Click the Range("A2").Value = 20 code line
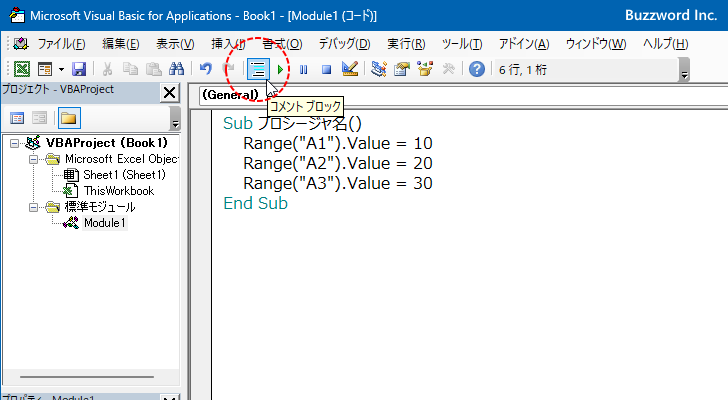Image resolution: width=728 pixels, height=400 pixels. (338, 163)
